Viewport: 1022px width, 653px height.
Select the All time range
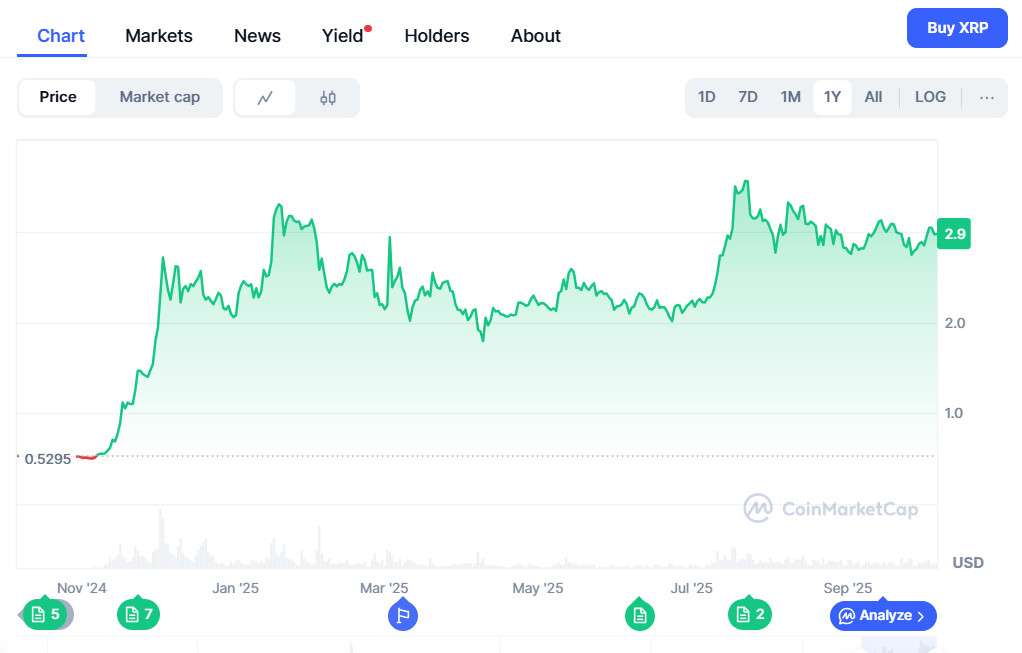pos(873,98)
